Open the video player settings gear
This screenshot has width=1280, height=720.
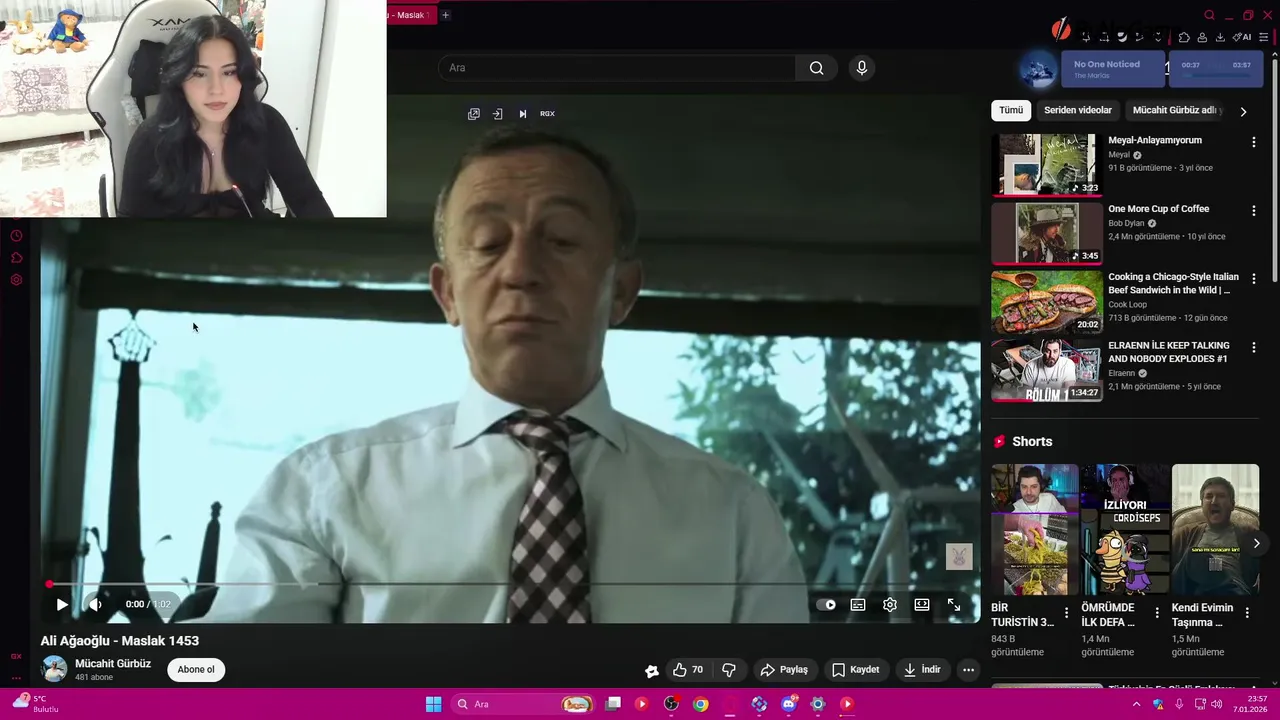tap(890, 604)
